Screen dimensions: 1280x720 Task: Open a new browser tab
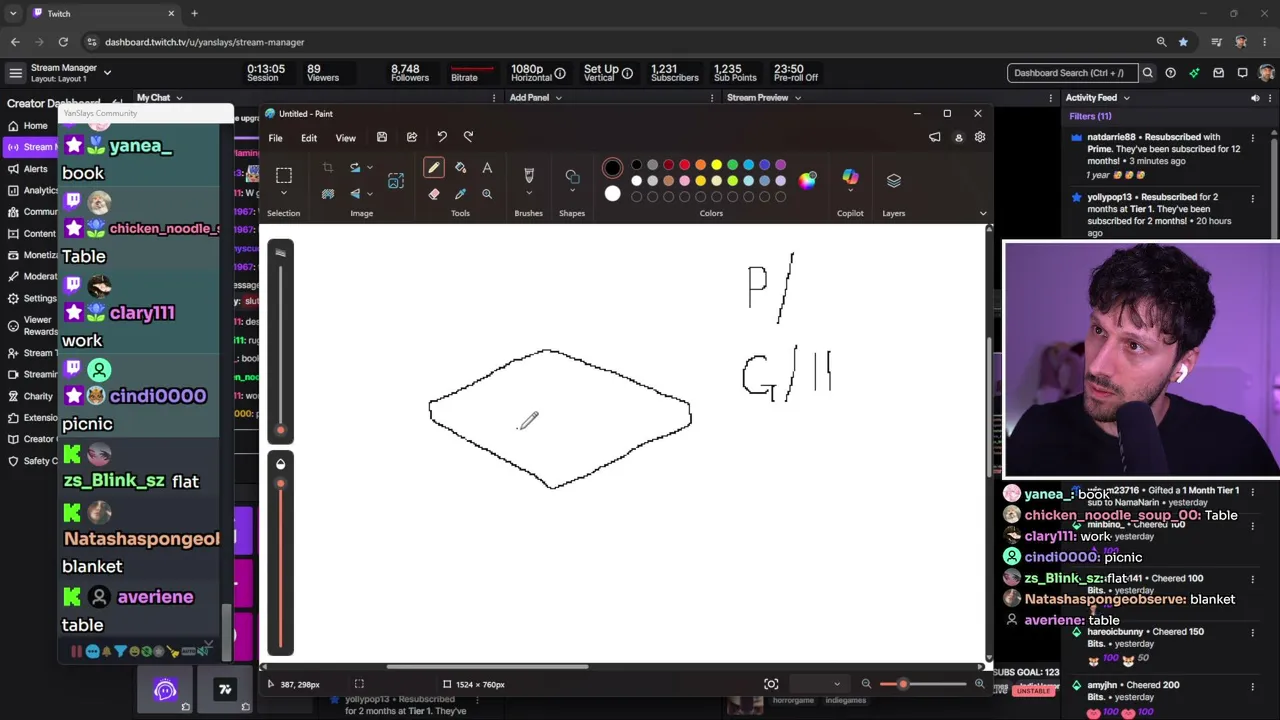tap(194, 14)
